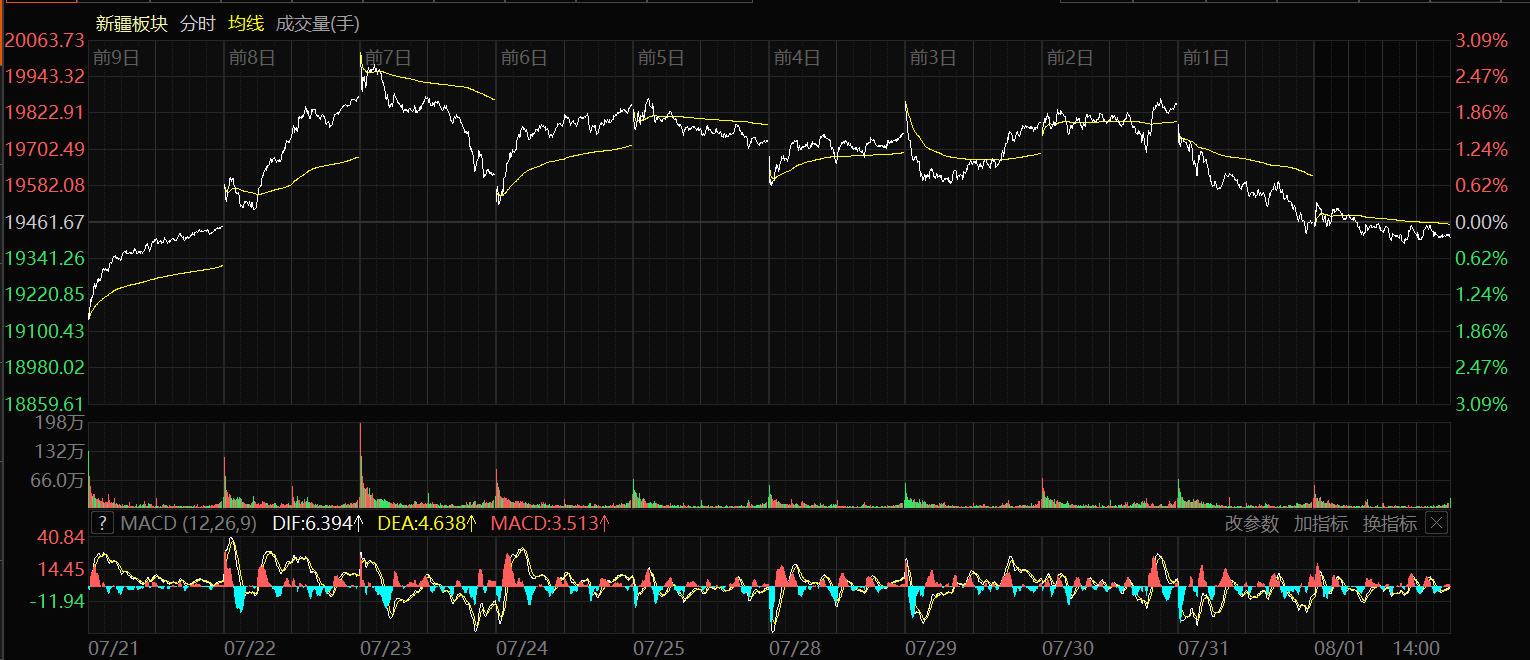Screen dimensions: 1530x660
Task: Click the 198万 volume axis label
Action: tap(61, 424)
